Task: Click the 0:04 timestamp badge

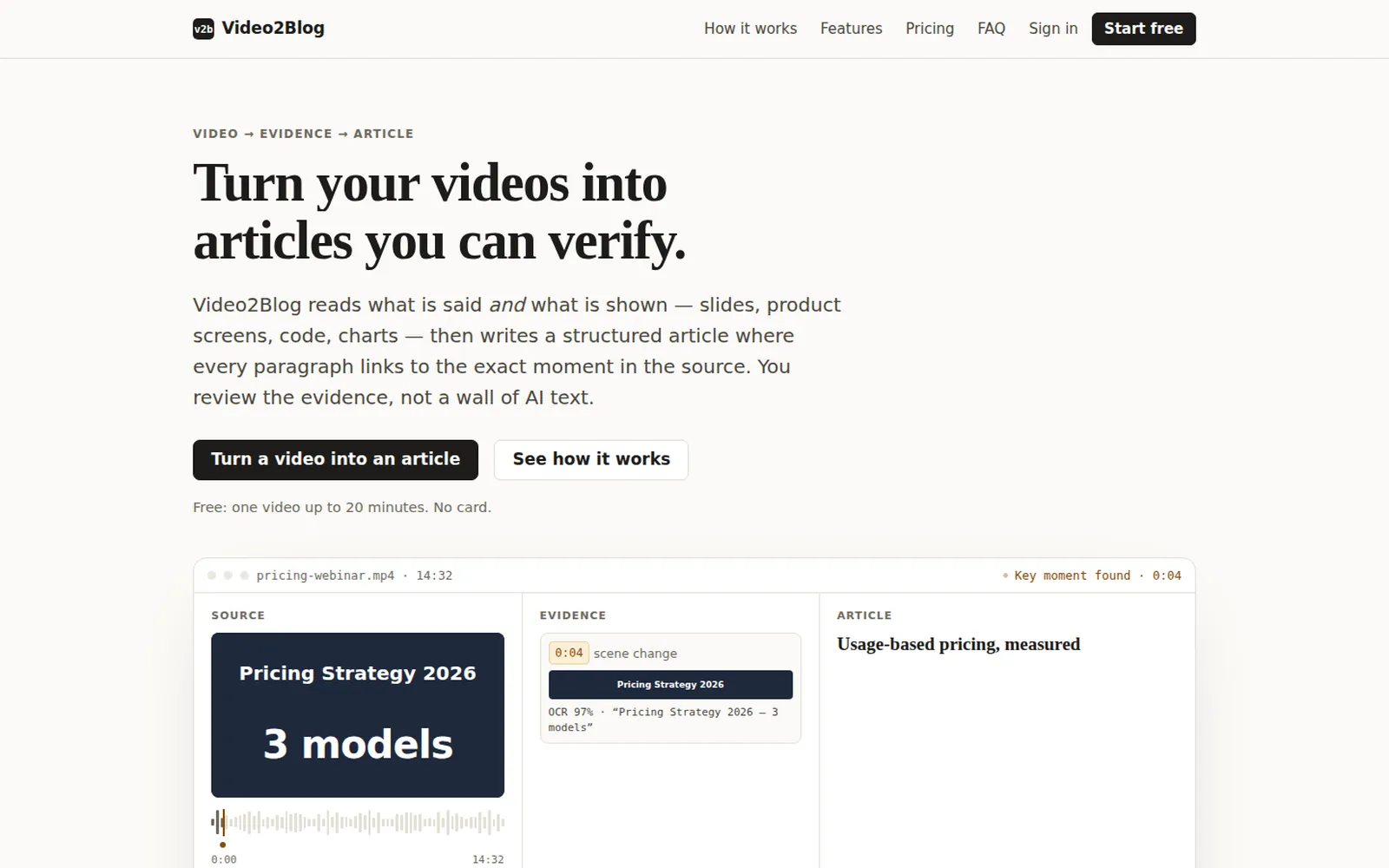Action: tap(569, 653)
